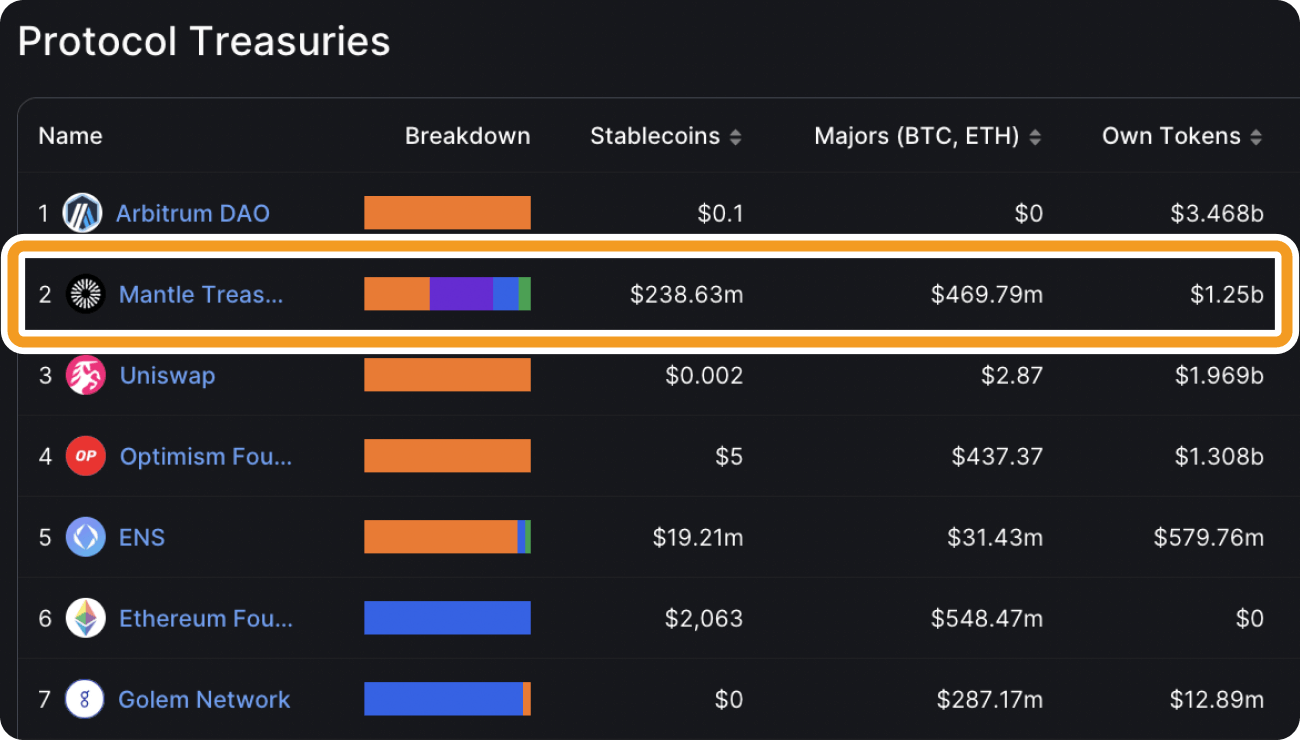Click the Golem Network logo icon
The height and width of the screenshot is (740, 1300).
tap(85, 699)
